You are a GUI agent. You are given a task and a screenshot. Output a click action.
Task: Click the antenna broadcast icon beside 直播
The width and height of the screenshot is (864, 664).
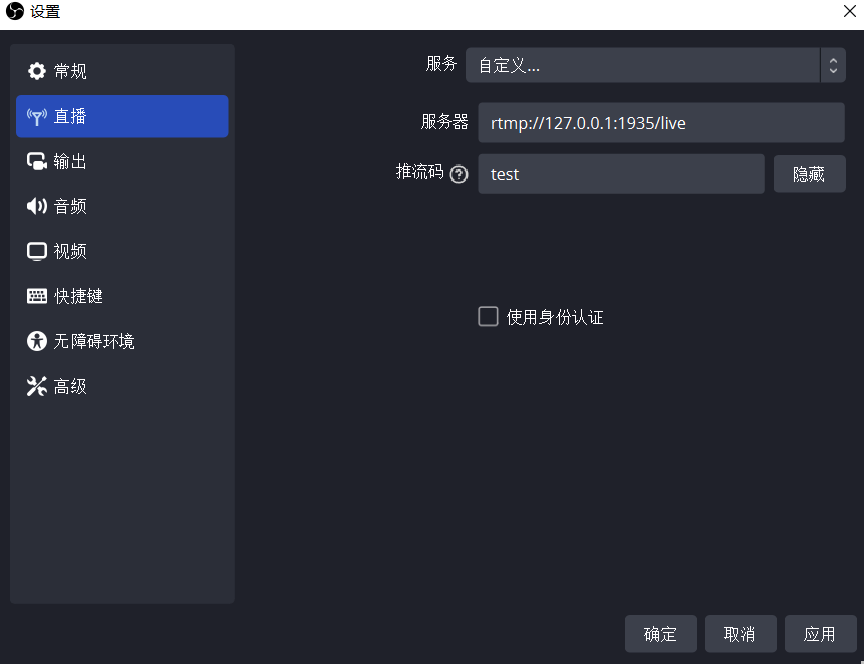(37, 116)
